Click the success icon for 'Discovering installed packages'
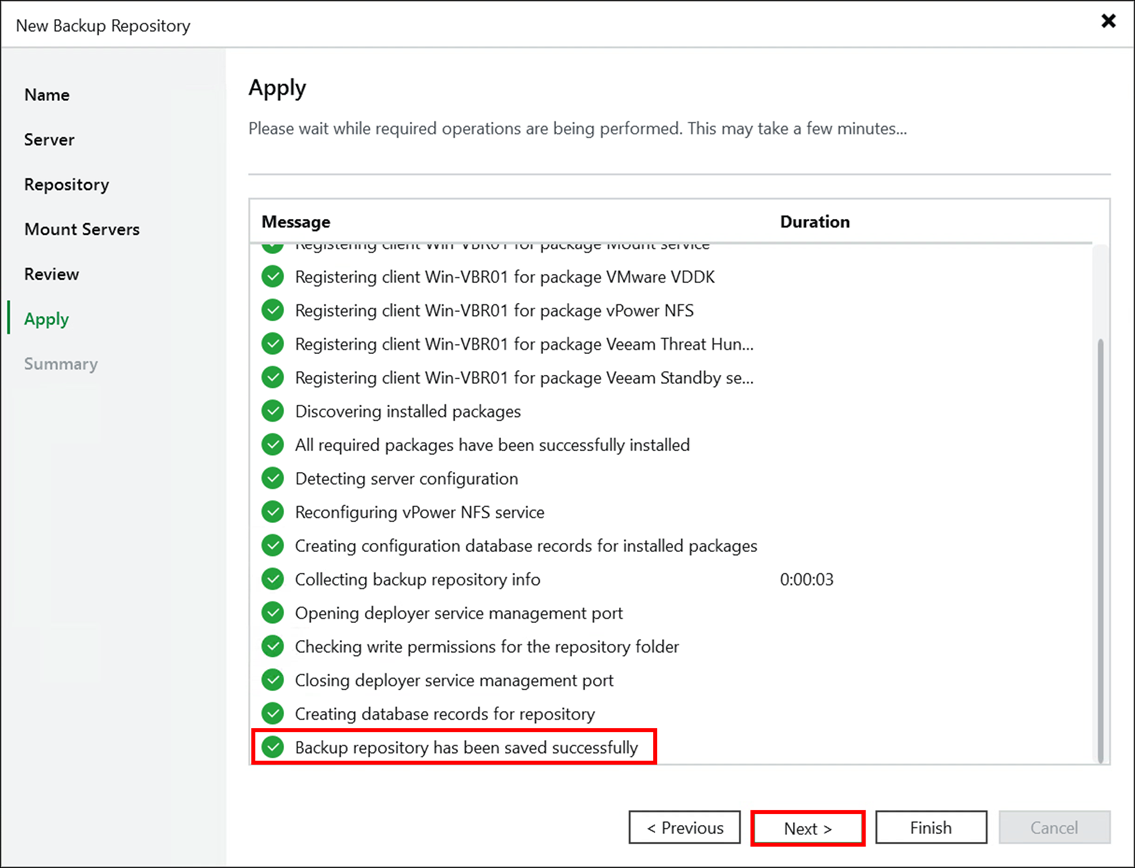This screenshot has width=1135, height=868. pos(272,411)
